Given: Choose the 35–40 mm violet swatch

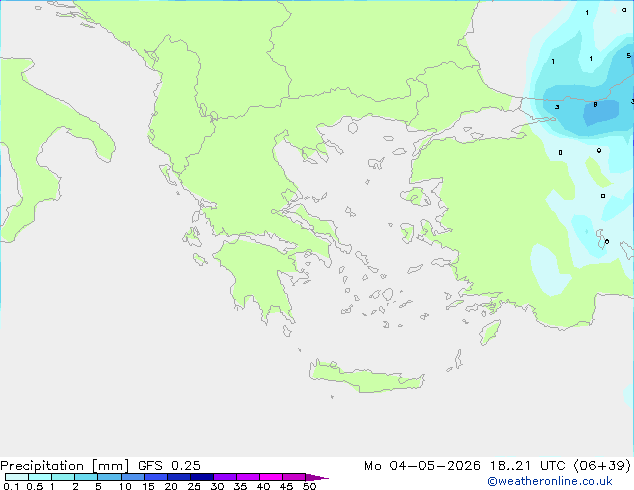Looking at the screenshot, I should click(x=248, y=477).
